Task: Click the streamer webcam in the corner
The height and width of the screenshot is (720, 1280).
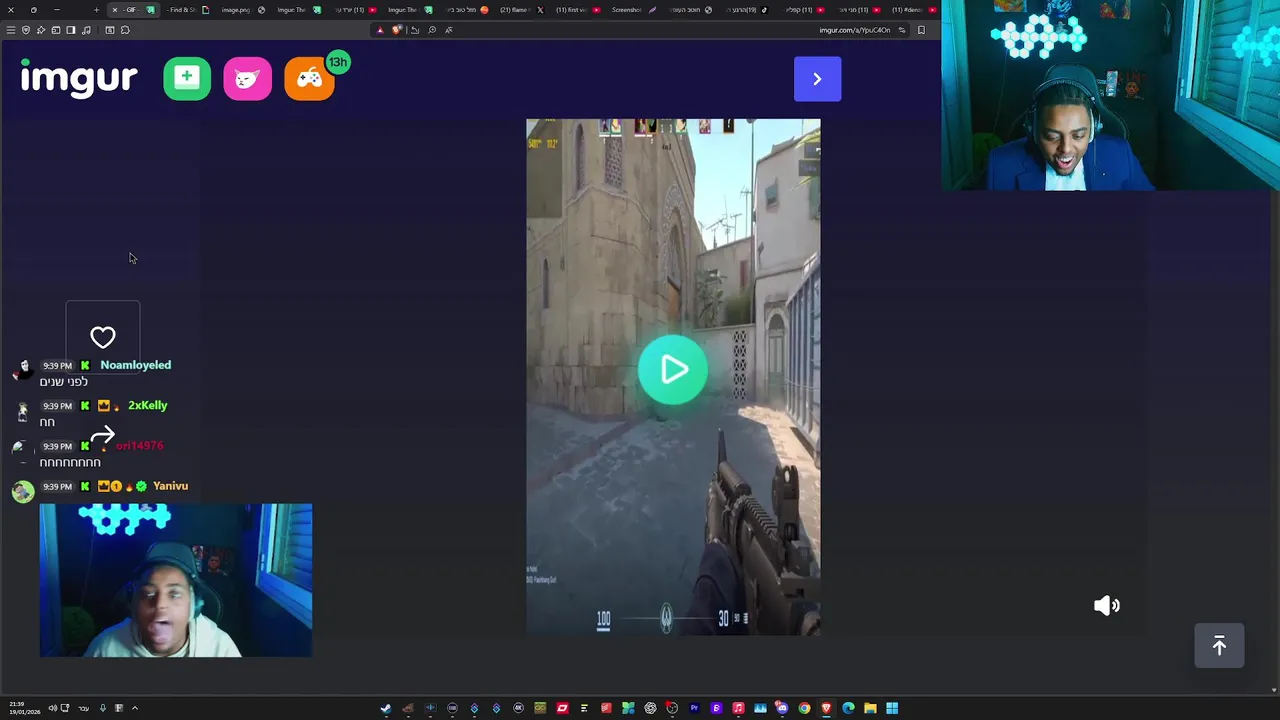Action: (x=1110, y=95)
